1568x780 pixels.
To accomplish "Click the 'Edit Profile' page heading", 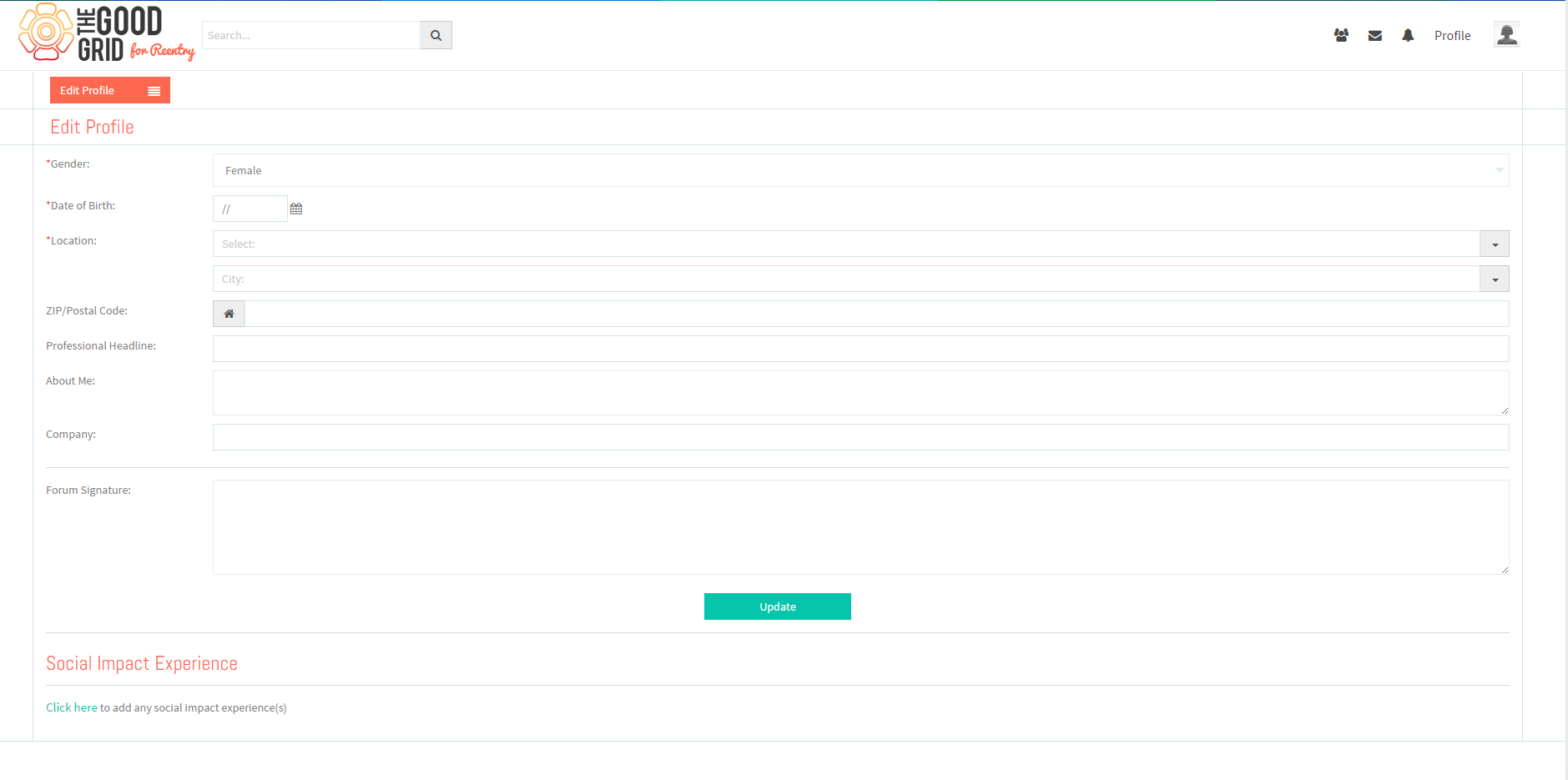I will [x=92, y=127].
